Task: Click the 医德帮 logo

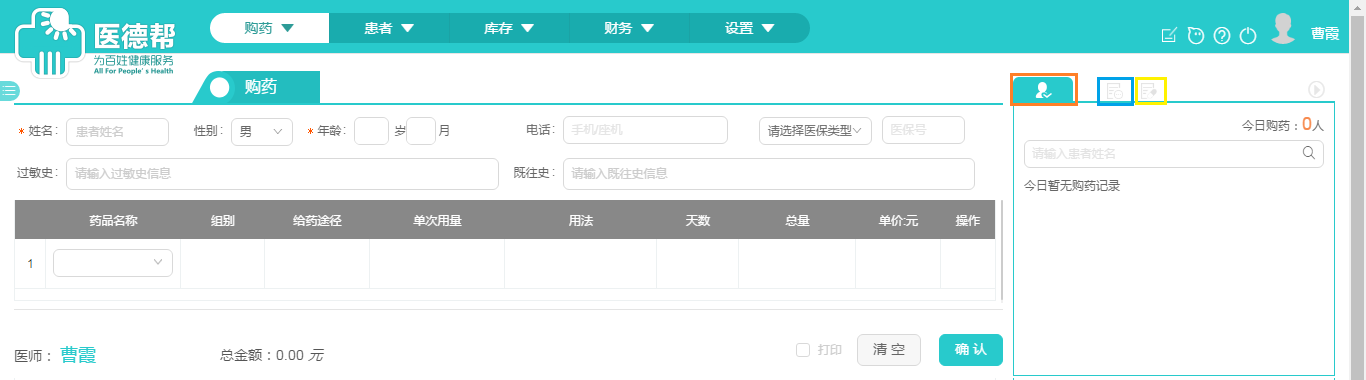Action: coord(95,43)
